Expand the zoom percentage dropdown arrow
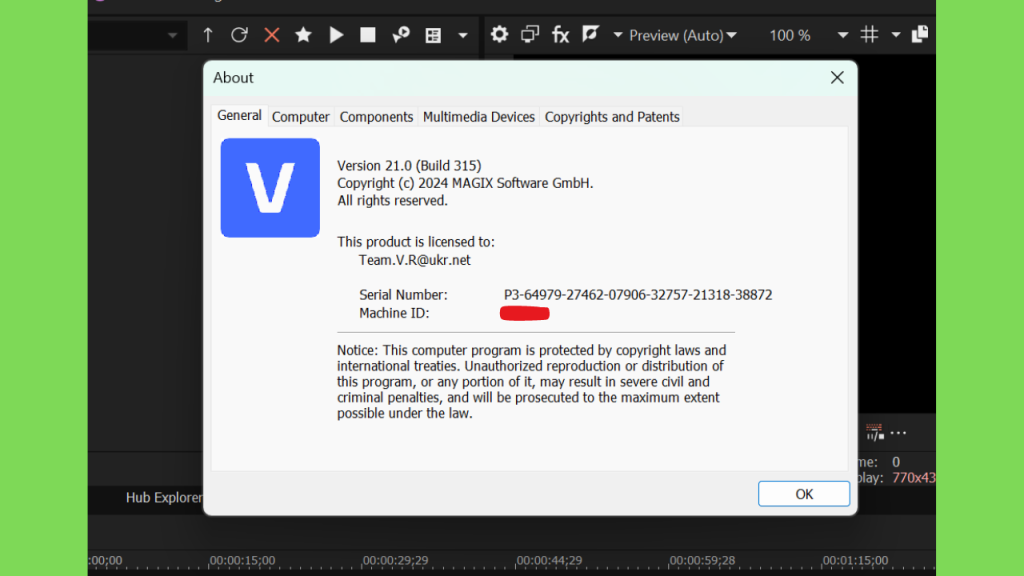Viewport: 1024px width, 576px height. point(842,35)
